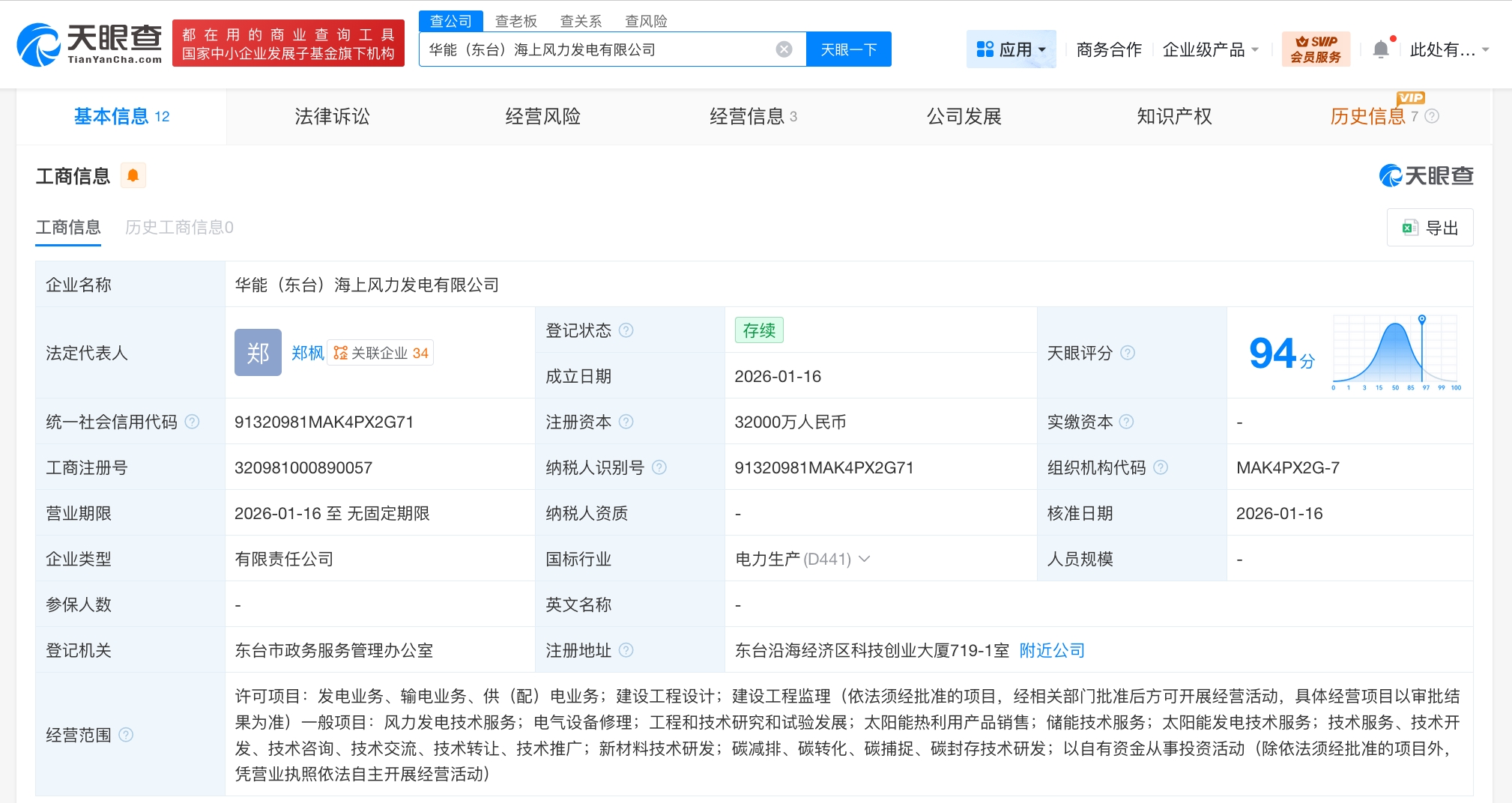Clear the company search box text
Screen dimensions: 1512x803
[x=784, y=49]
